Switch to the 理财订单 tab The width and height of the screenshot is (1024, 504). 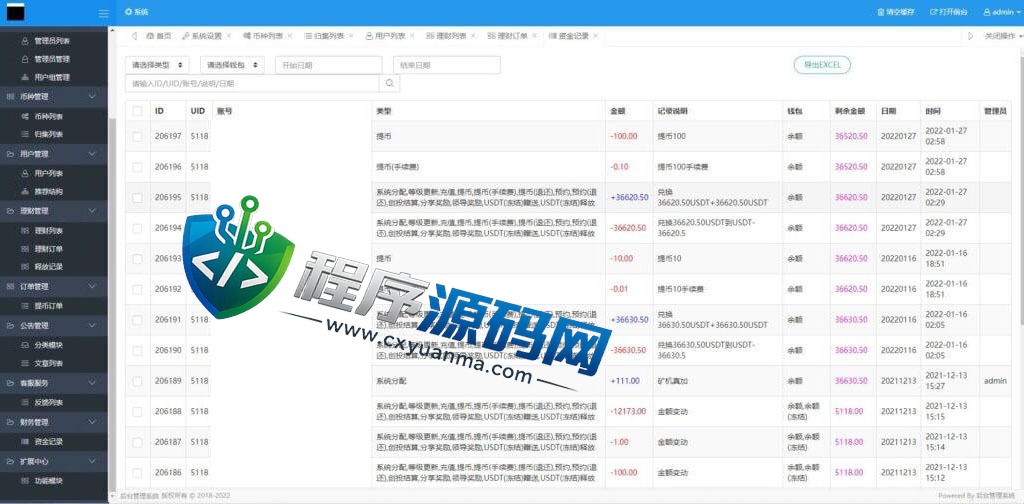(511, 36)
